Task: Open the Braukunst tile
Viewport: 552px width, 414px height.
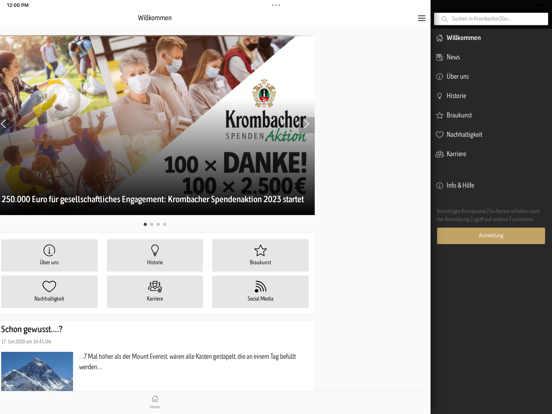Action: point(260,255)
